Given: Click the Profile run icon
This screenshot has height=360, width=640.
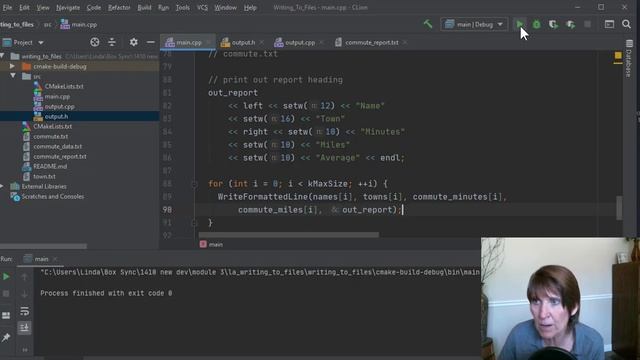Looking at the screenshot, I should pos(570,24).
